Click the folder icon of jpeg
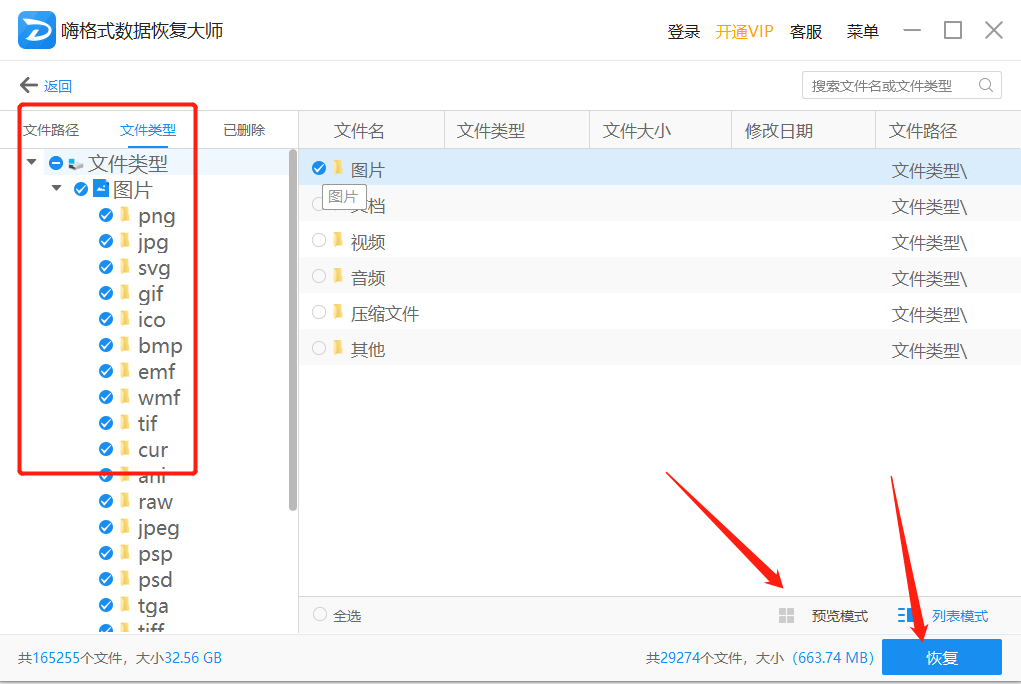 pos(124,527)
